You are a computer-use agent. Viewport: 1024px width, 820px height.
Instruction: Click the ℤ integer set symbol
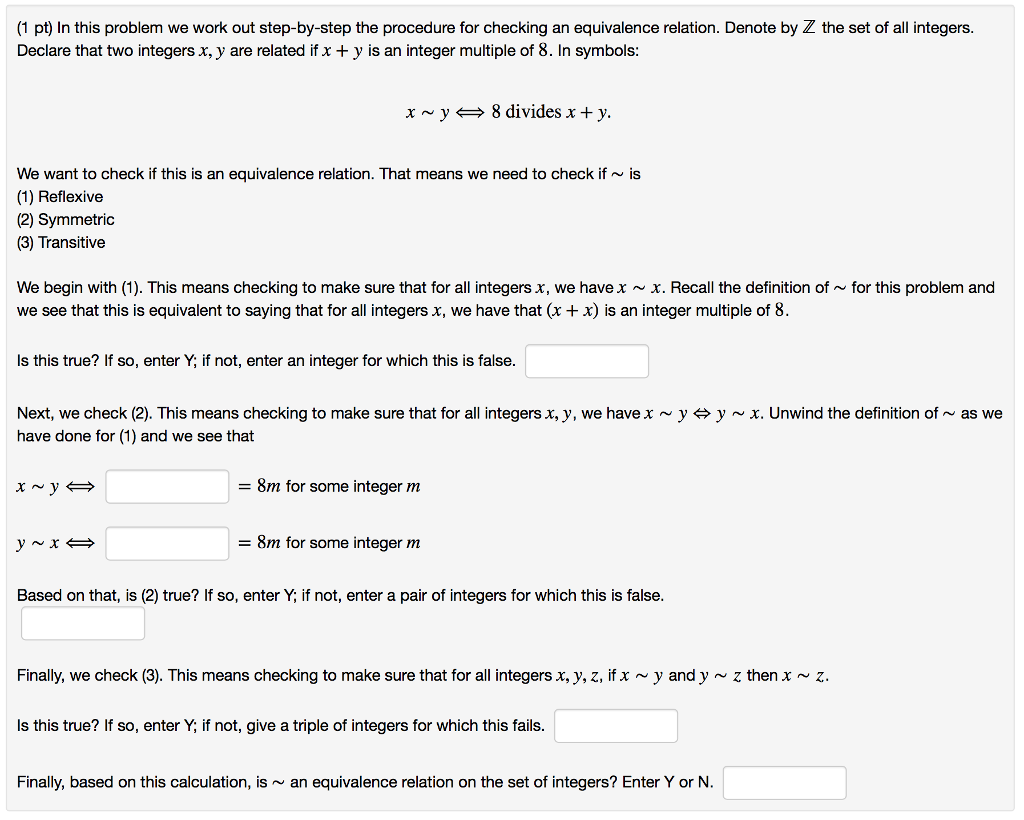809,28
